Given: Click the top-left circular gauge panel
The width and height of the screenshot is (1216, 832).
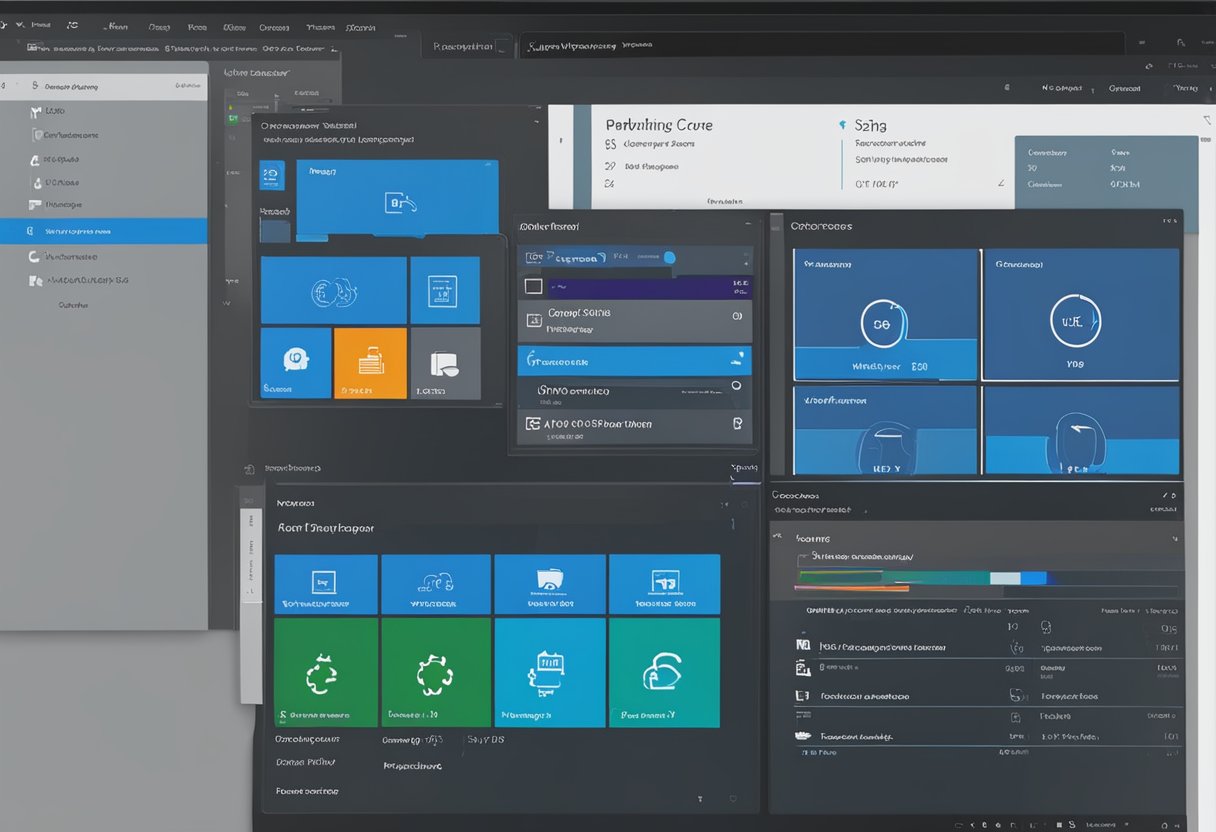Looking at the screenshot, I should 885,315.
